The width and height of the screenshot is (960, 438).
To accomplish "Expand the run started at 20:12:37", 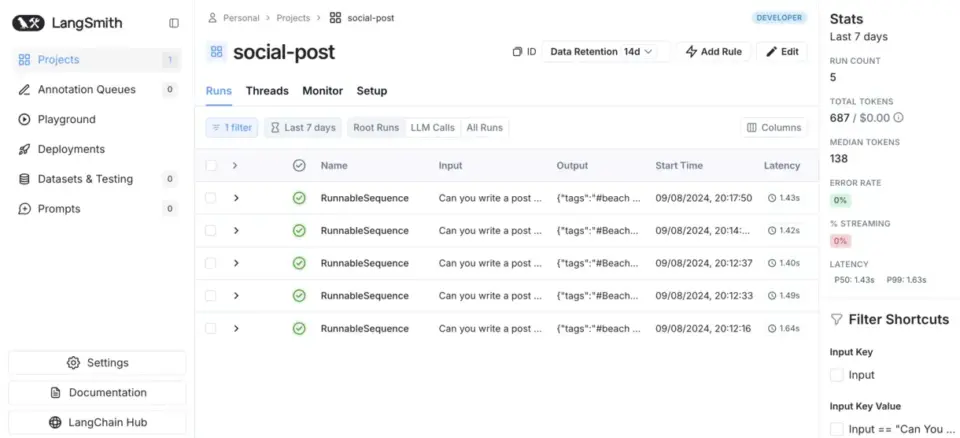I will (236, 263).
